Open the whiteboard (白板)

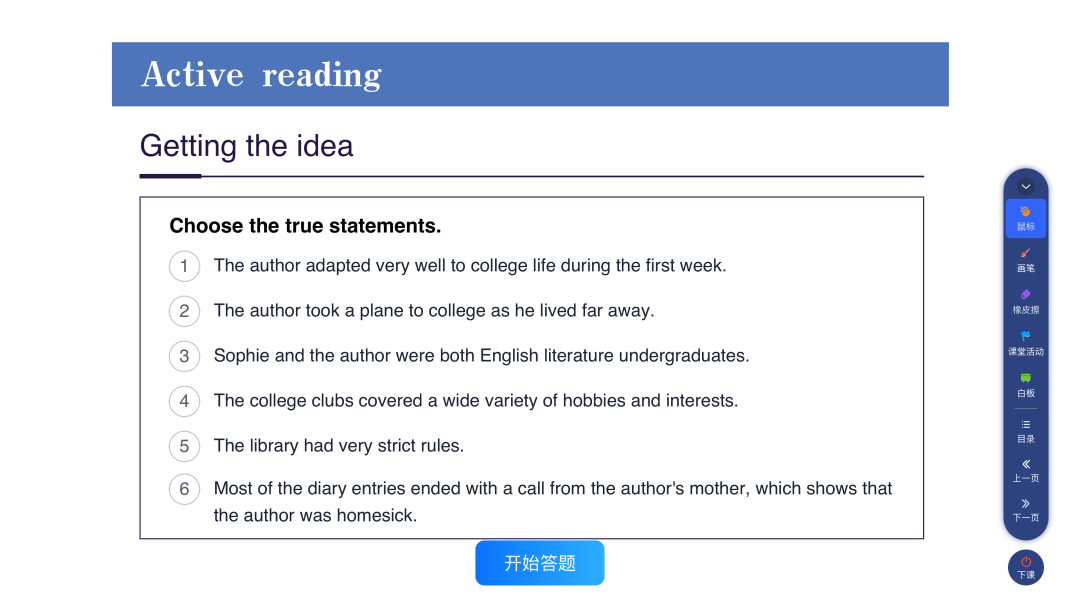[1026, 386]
